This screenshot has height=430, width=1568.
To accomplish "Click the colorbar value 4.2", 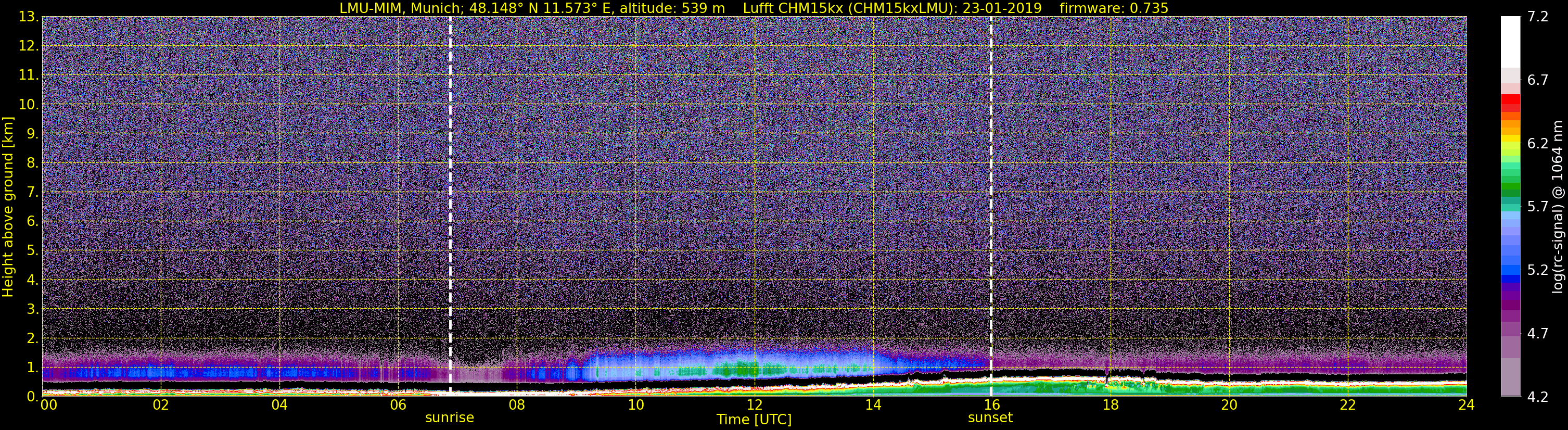I will tap(1538, 397).
